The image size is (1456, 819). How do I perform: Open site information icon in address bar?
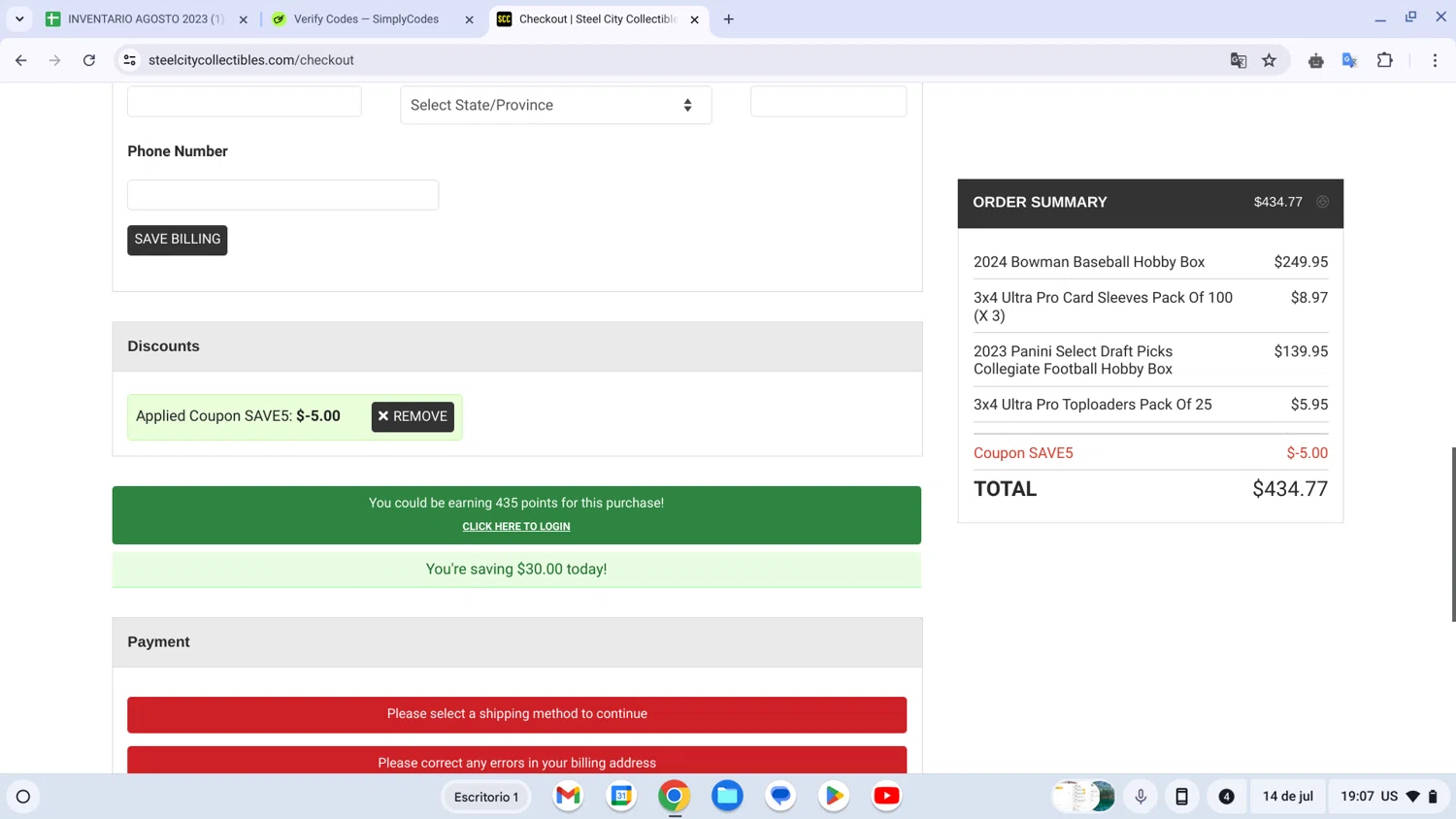coord(129,60)
